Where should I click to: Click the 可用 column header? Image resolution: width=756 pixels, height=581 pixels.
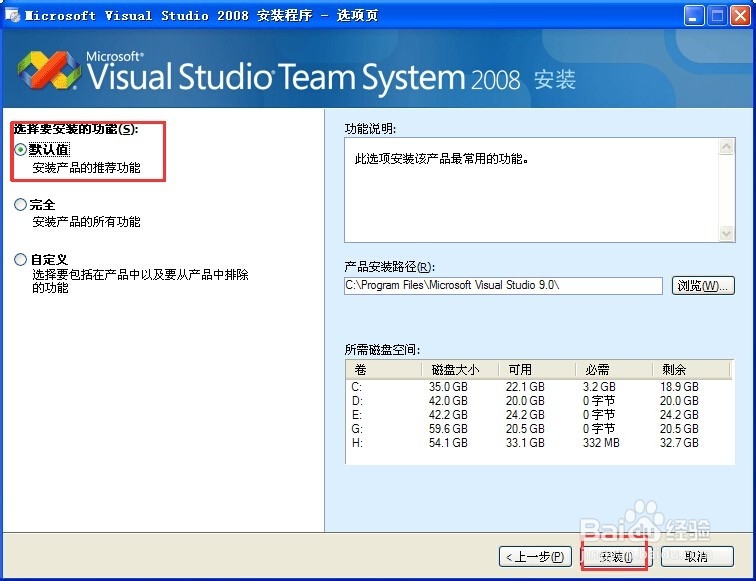pos(537,370)
